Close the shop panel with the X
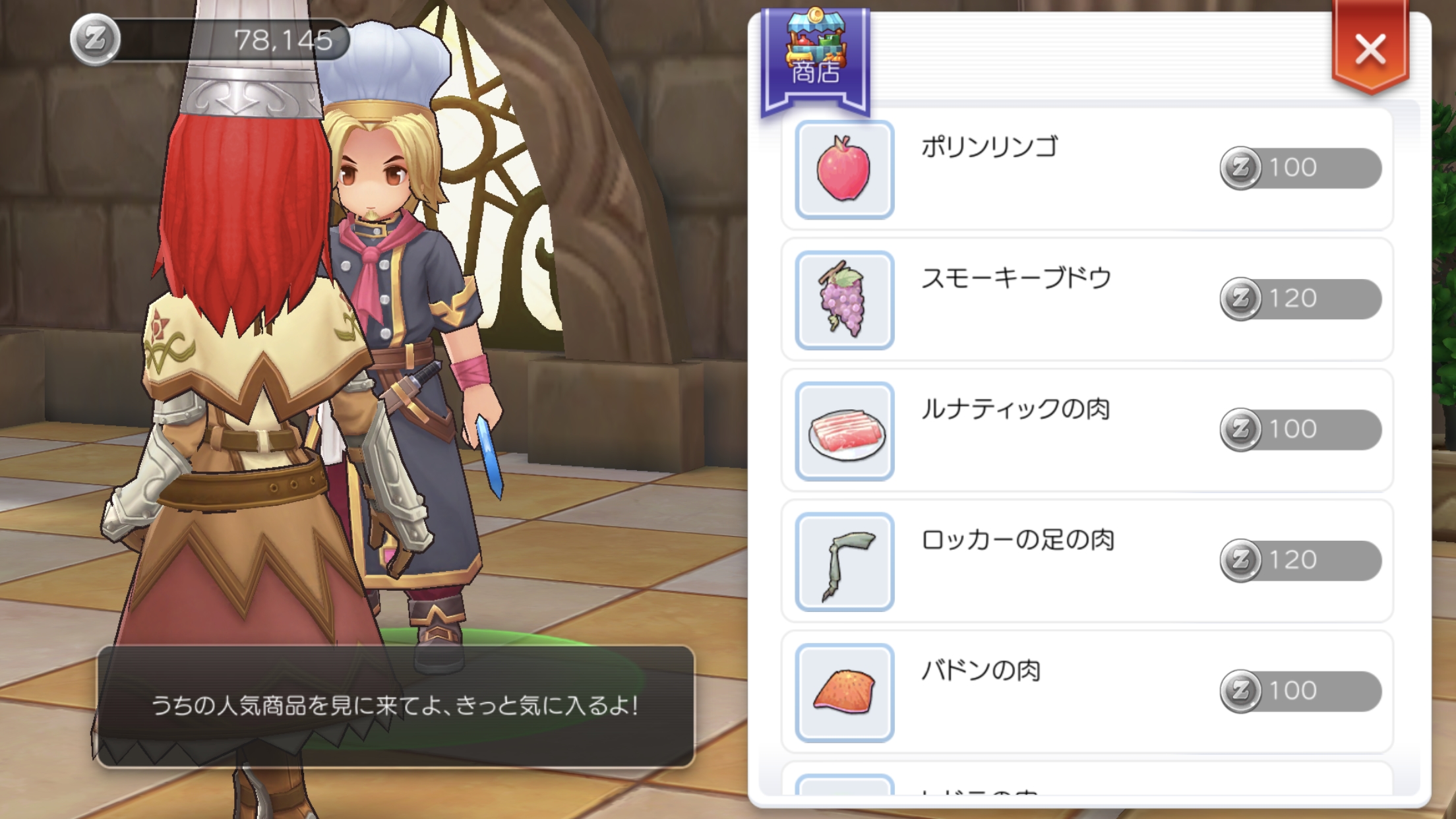Viewport: 1456px width, 819px height. (x=1370, y=49)
